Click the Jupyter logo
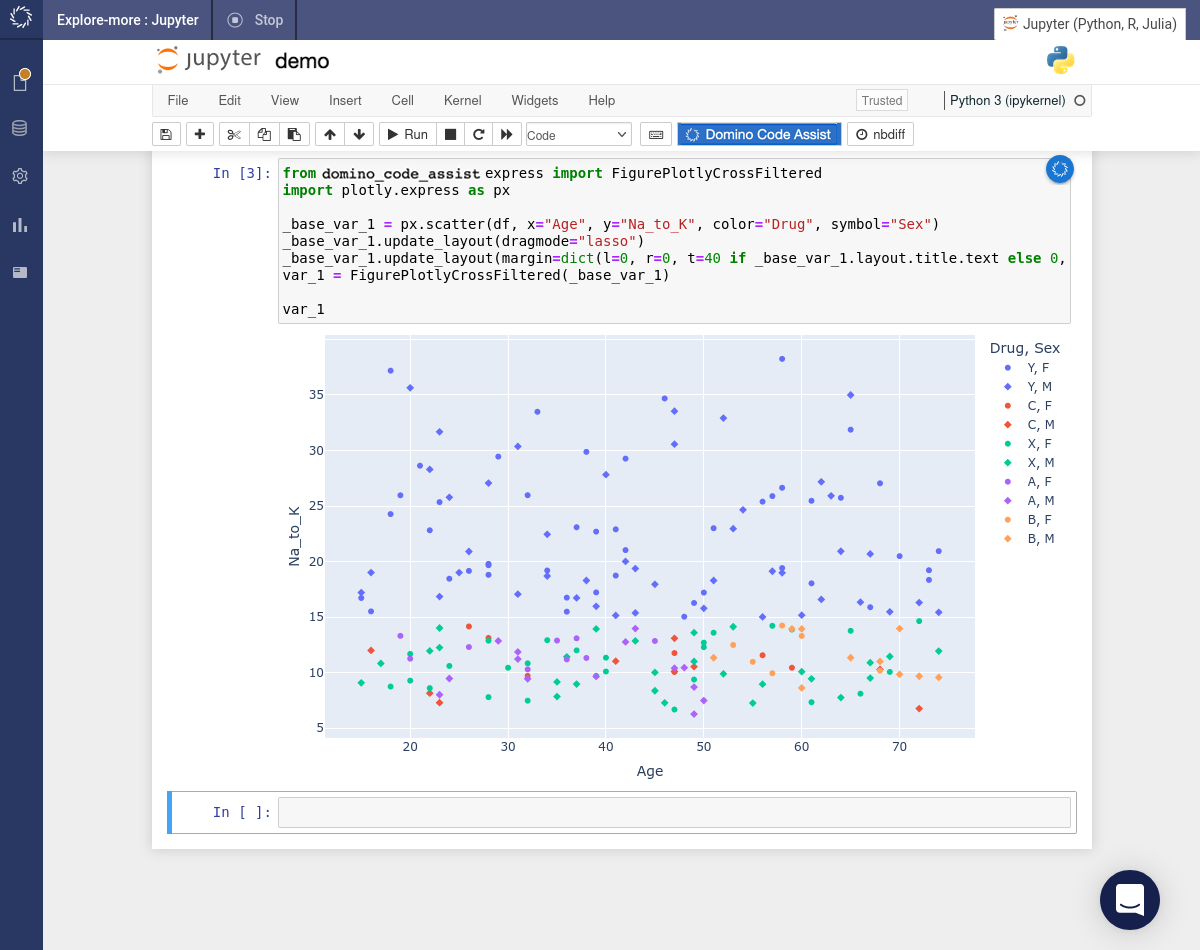Viewport: 1200px width, 950px height. pos(209,60)
